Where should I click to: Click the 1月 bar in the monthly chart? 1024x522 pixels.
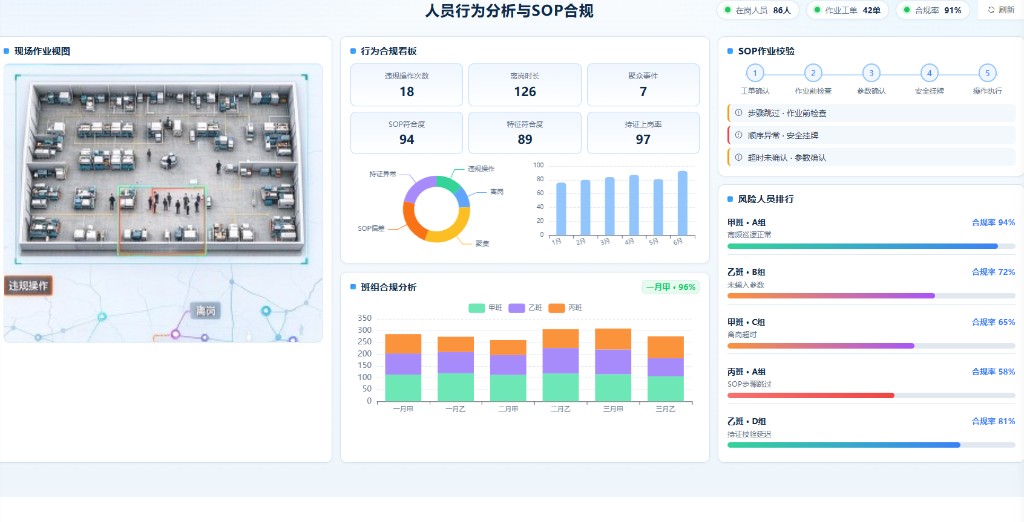point(561,209)
